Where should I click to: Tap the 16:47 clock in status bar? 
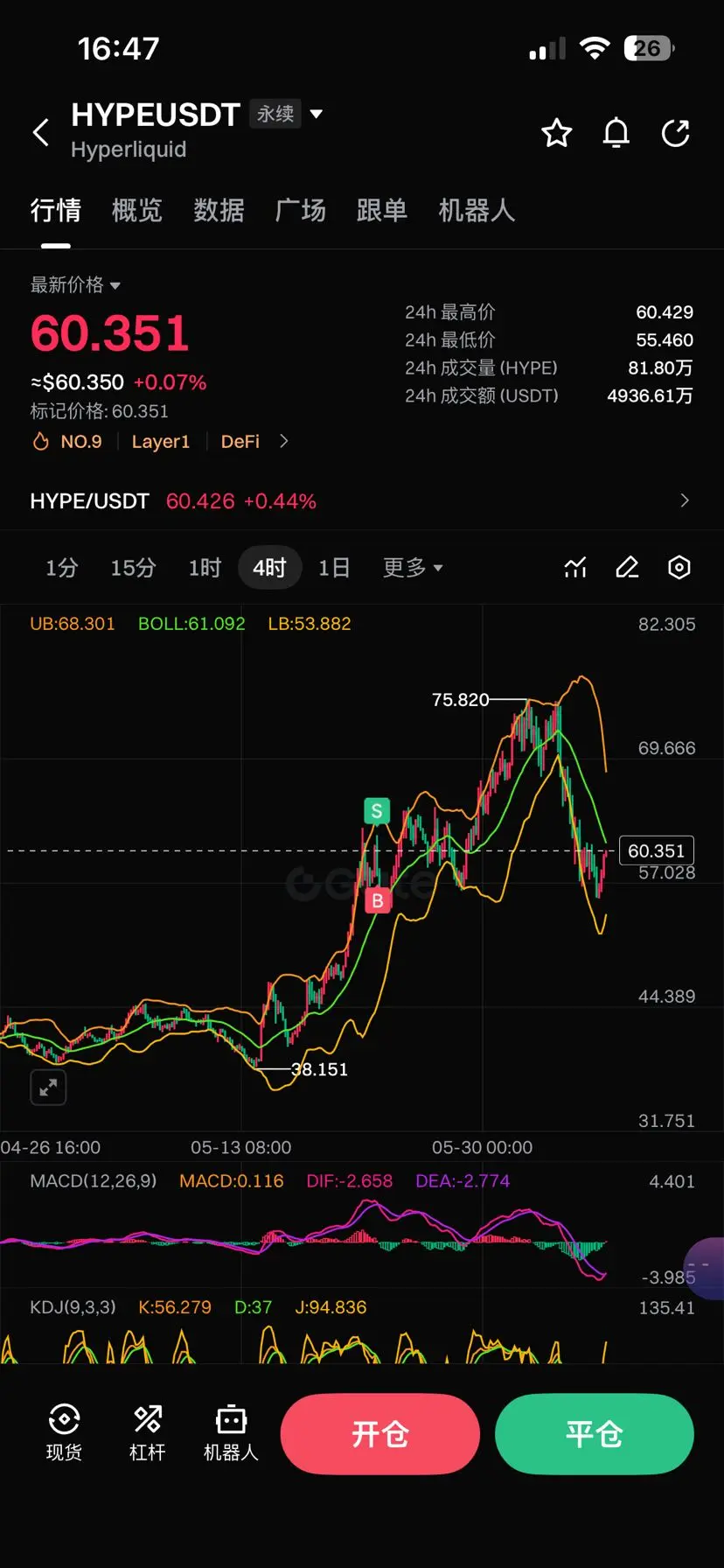click(119, 49)
